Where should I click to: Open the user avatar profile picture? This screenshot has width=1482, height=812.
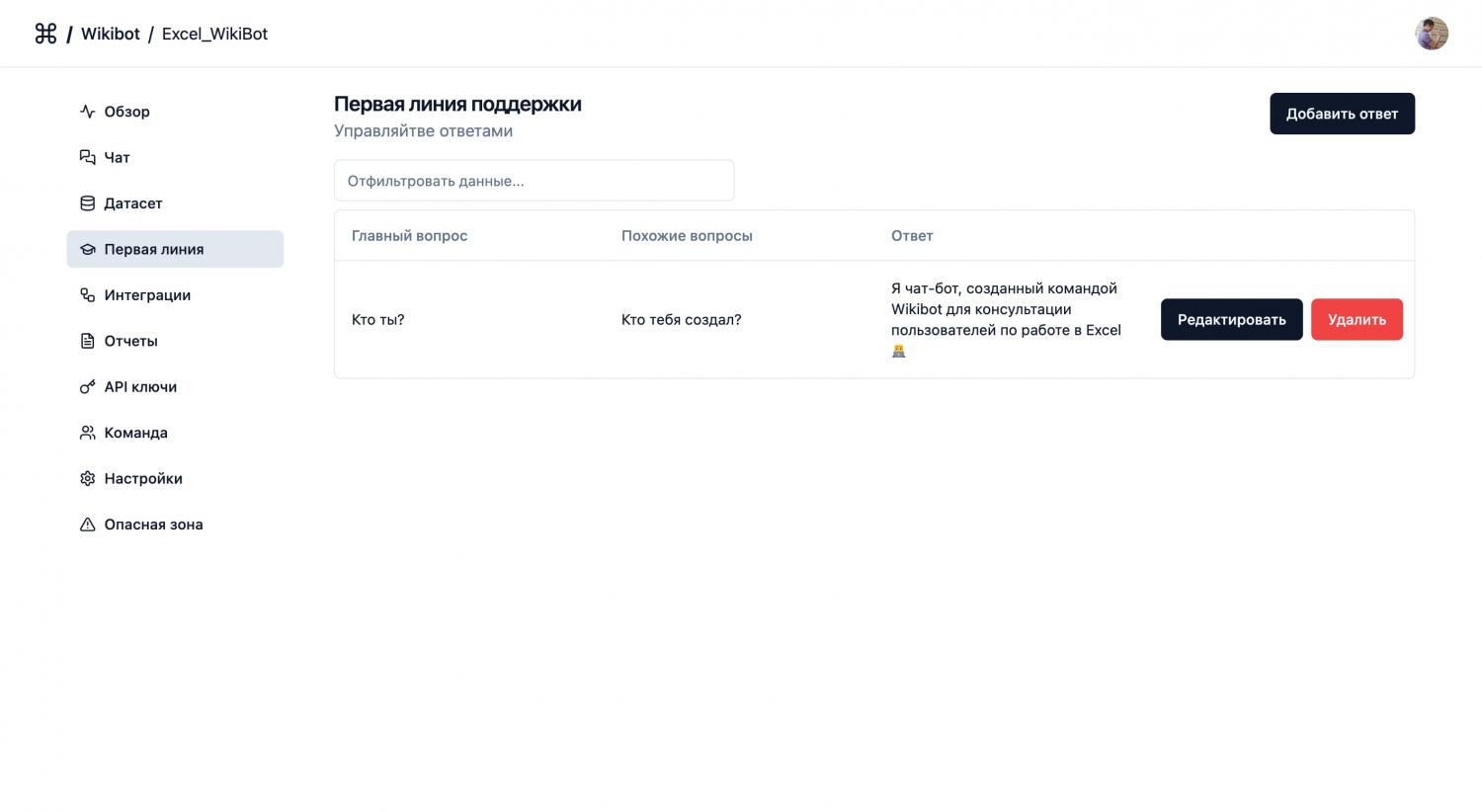click(1431, 34)
